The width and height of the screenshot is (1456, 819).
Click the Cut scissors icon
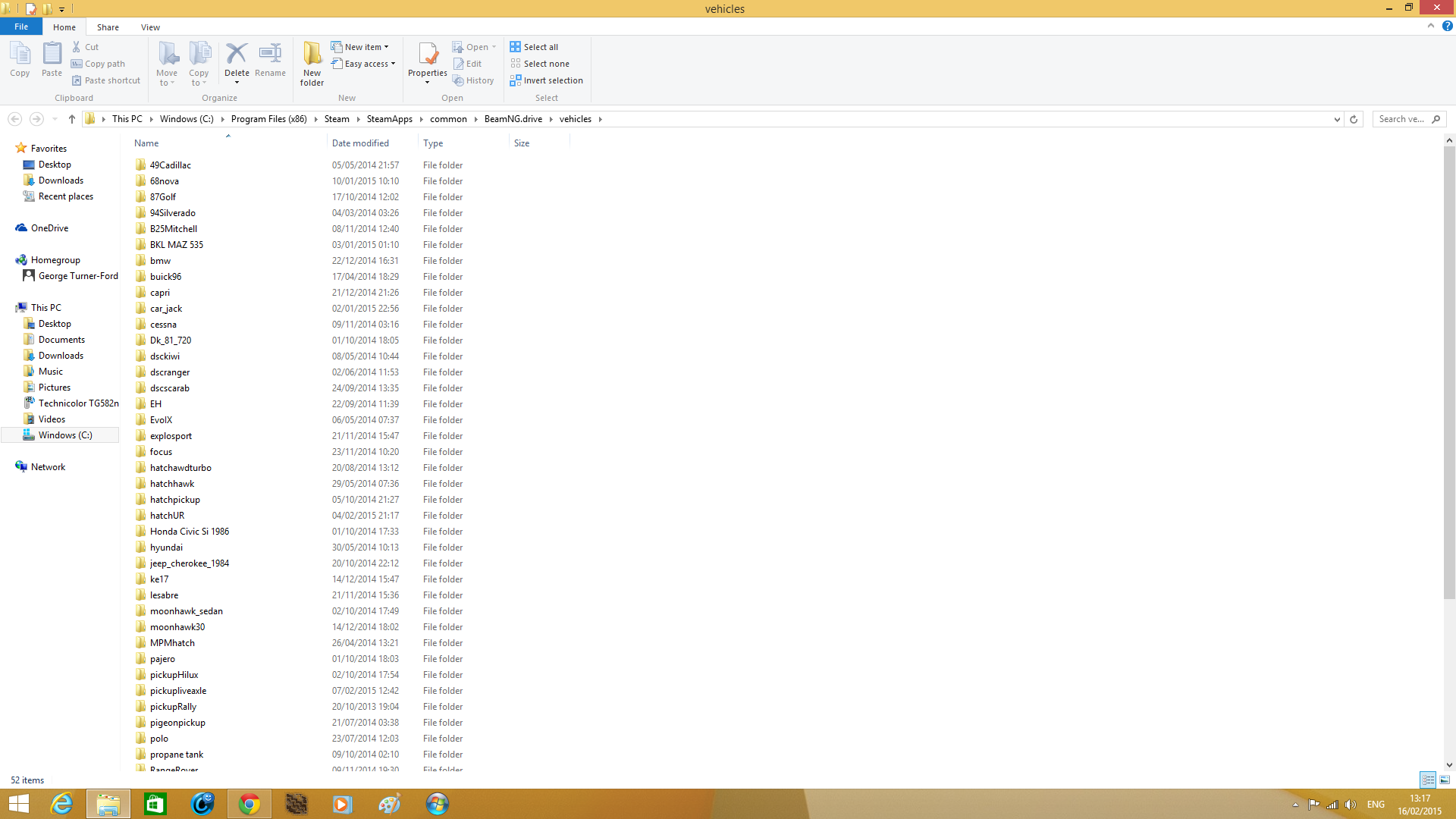pos(76,47)
